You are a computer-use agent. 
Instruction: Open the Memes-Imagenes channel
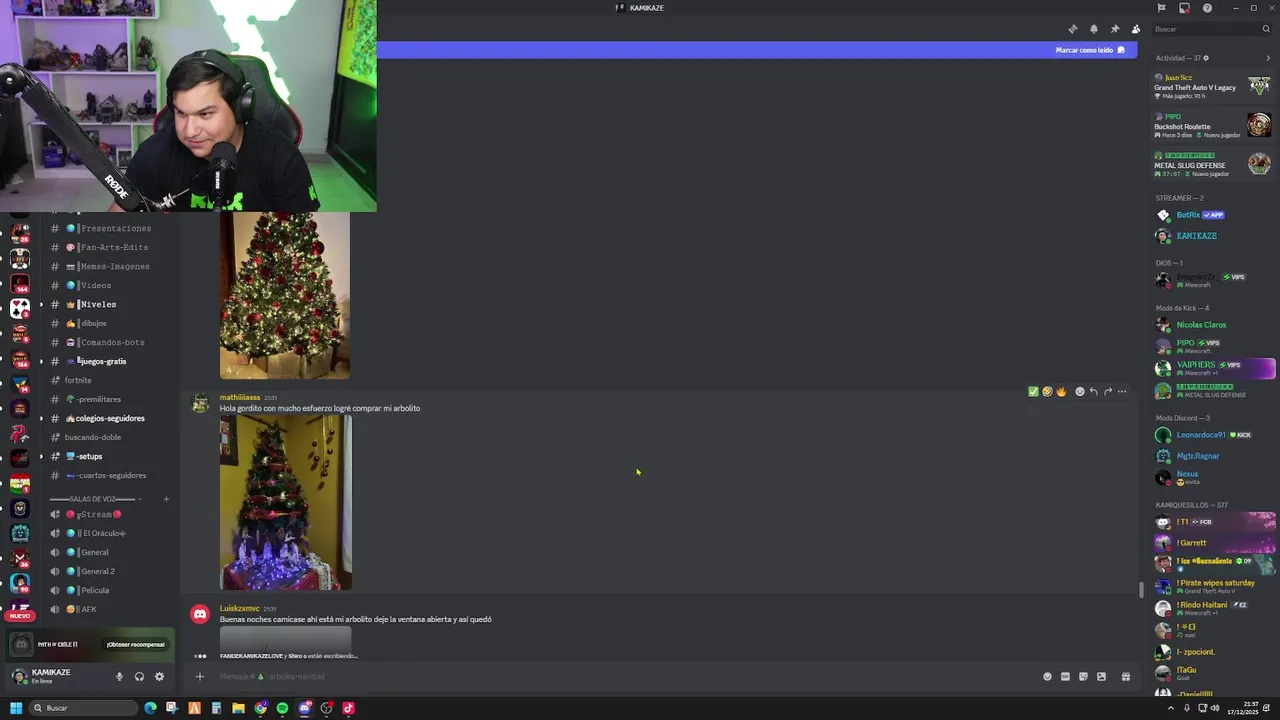click(x=109, y=266)
